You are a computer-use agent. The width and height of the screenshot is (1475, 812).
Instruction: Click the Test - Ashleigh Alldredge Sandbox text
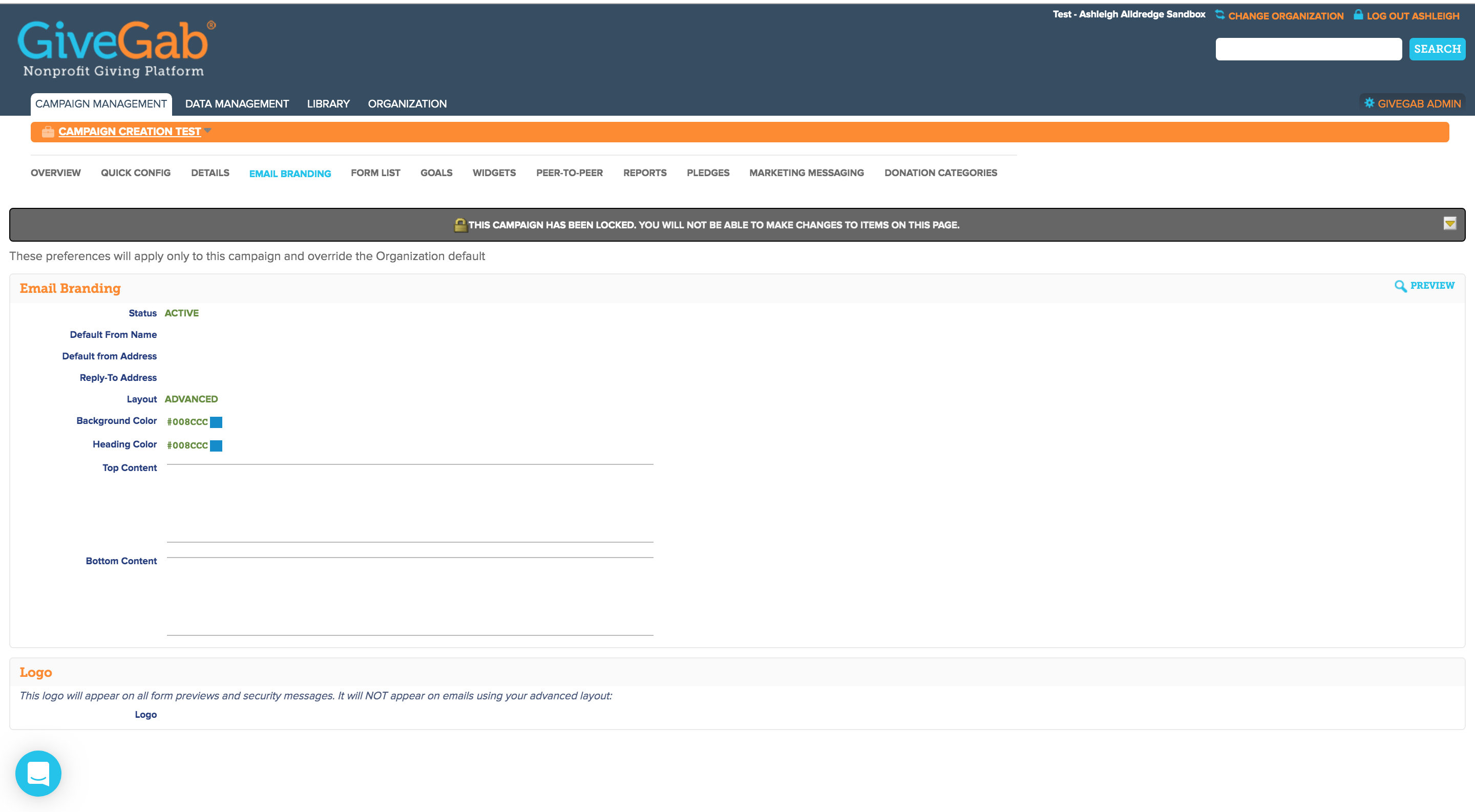pos(1129,14)
